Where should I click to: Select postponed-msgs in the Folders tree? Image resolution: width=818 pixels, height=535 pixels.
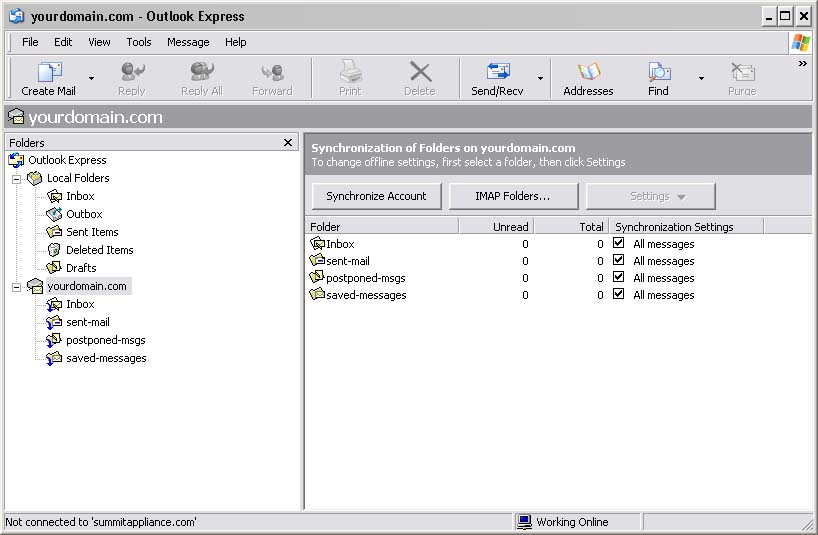click(x=105, y=340)
